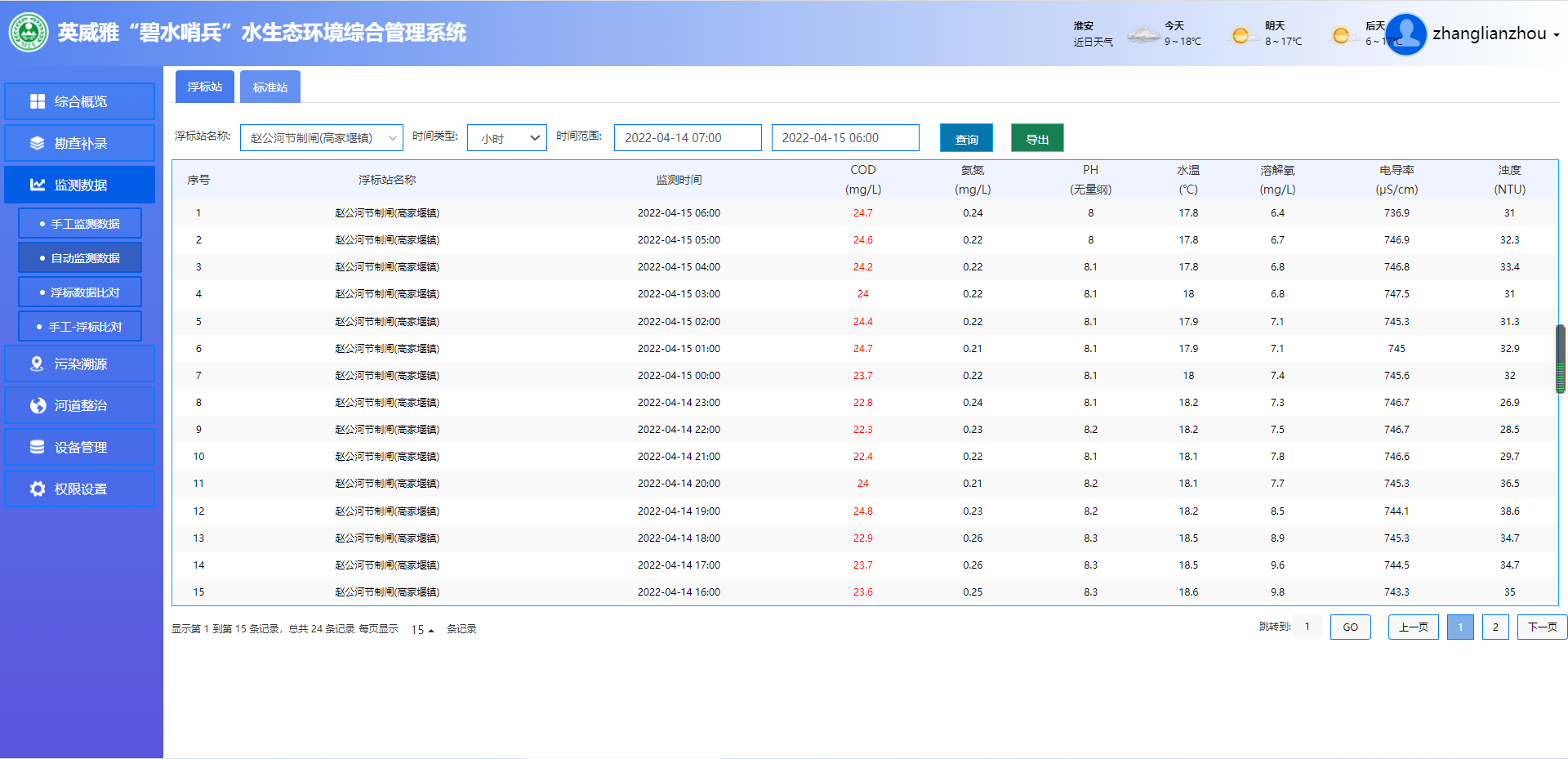Screen dimensions: 1568x759
Task: Click the gear icon beside 权限设置
Action: coord(38,489)
